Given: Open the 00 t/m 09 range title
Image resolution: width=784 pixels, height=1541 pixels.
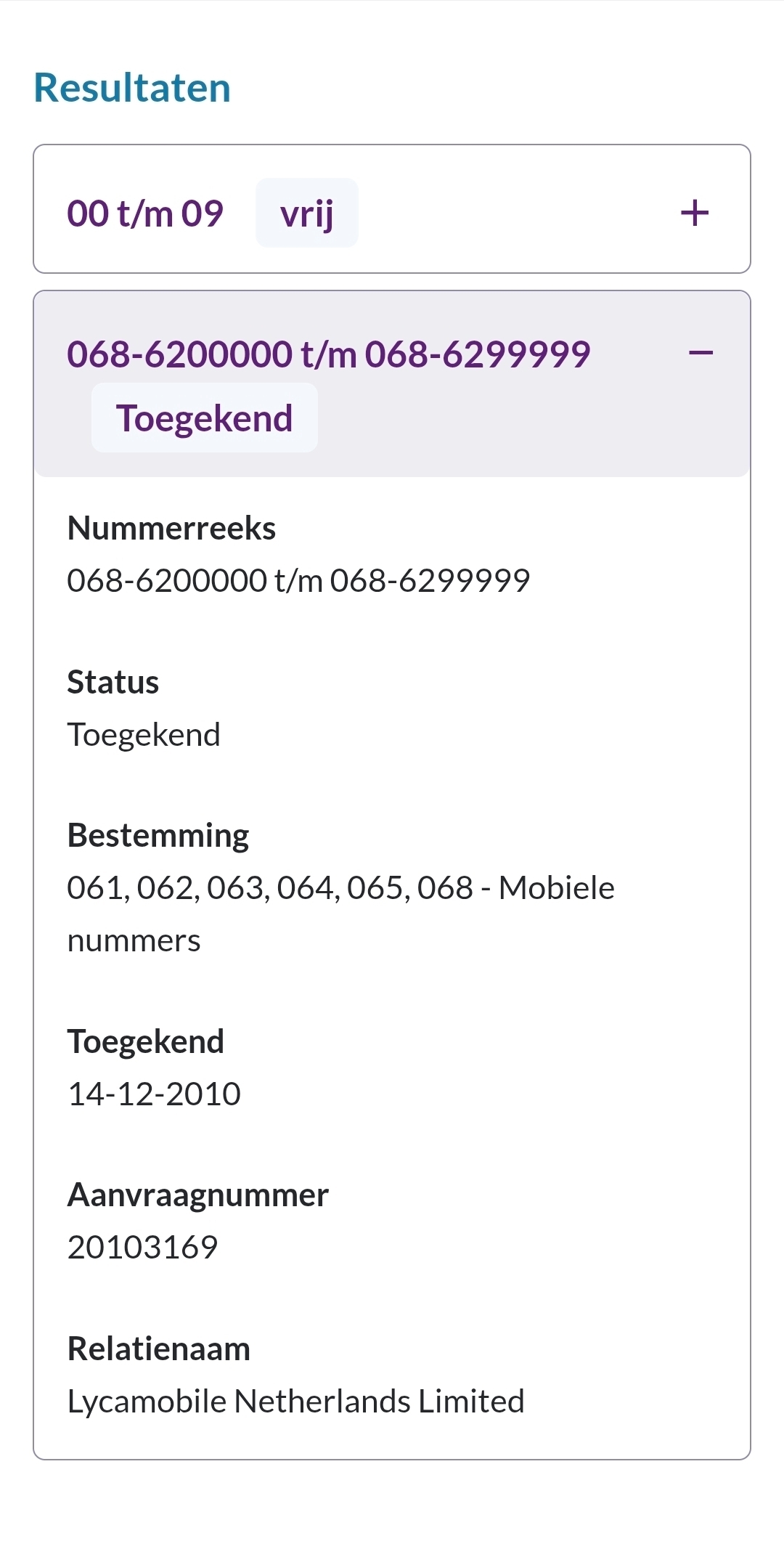Looking at the screenshot, I should click(145, 214).
